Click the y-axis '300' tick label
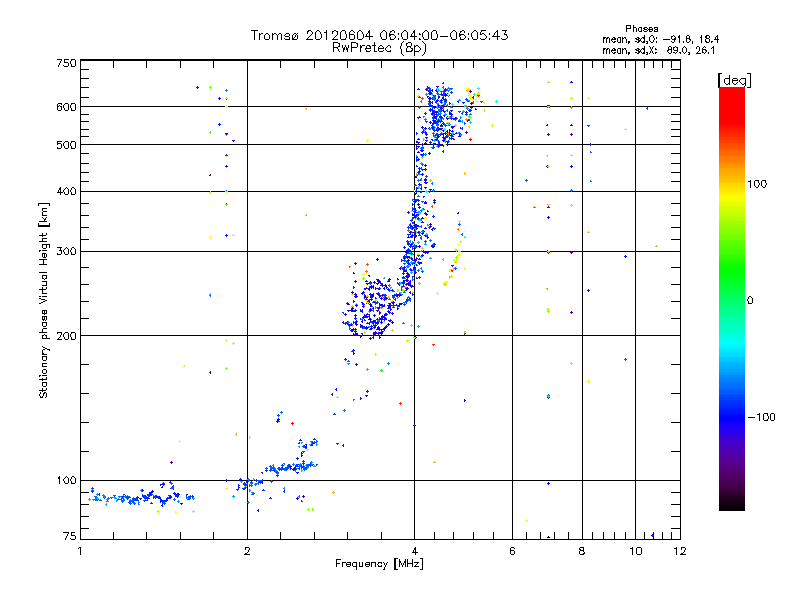Image resolution: width=800 pixels, height=600 pixels. (66, 252)
